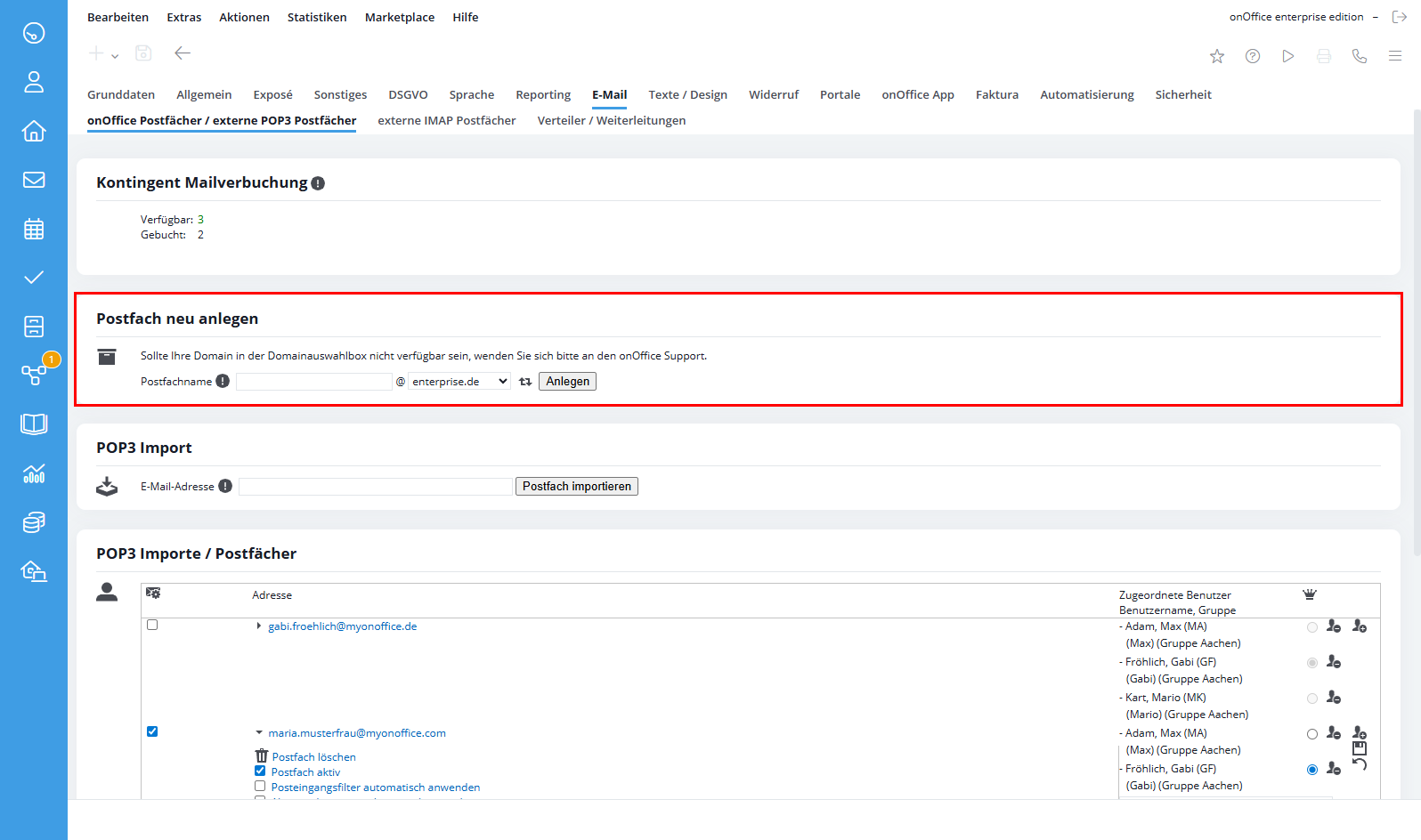Open the Statistiken menu

click(x=316, y=17)
